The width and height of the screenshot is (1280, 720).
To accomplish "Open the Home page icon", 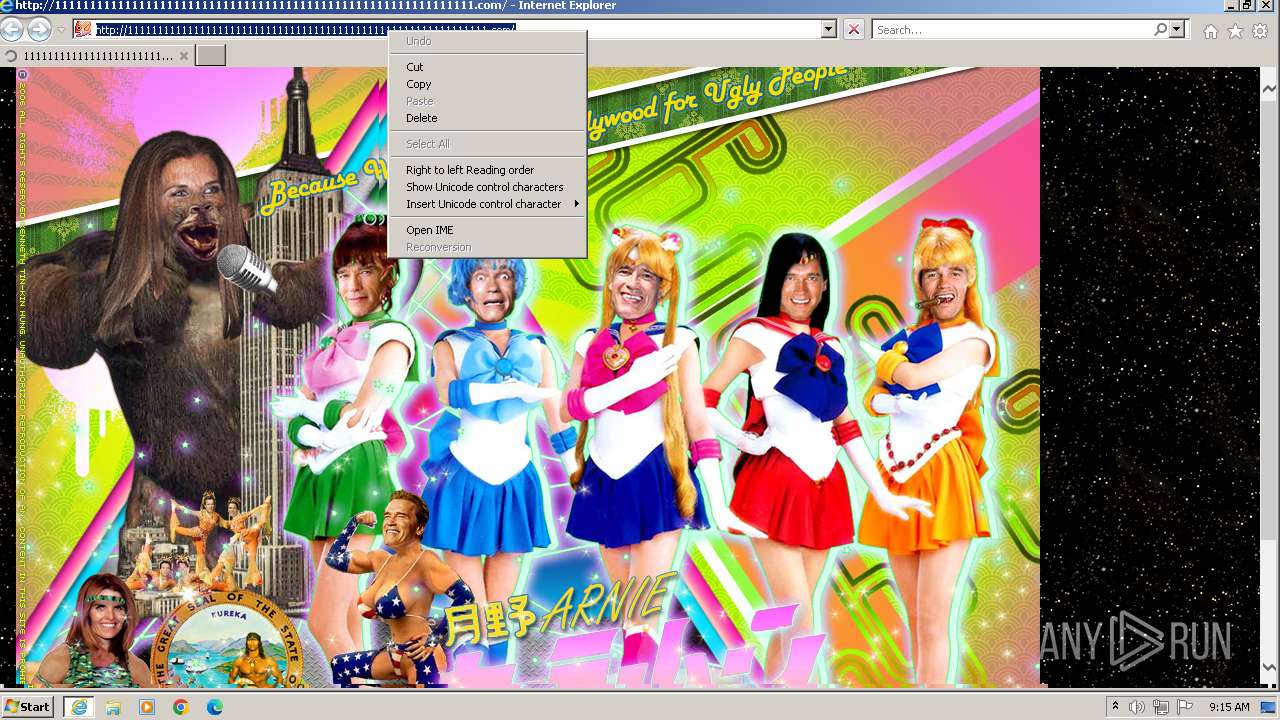I will pyautogui.click(x=1211, y=31).
